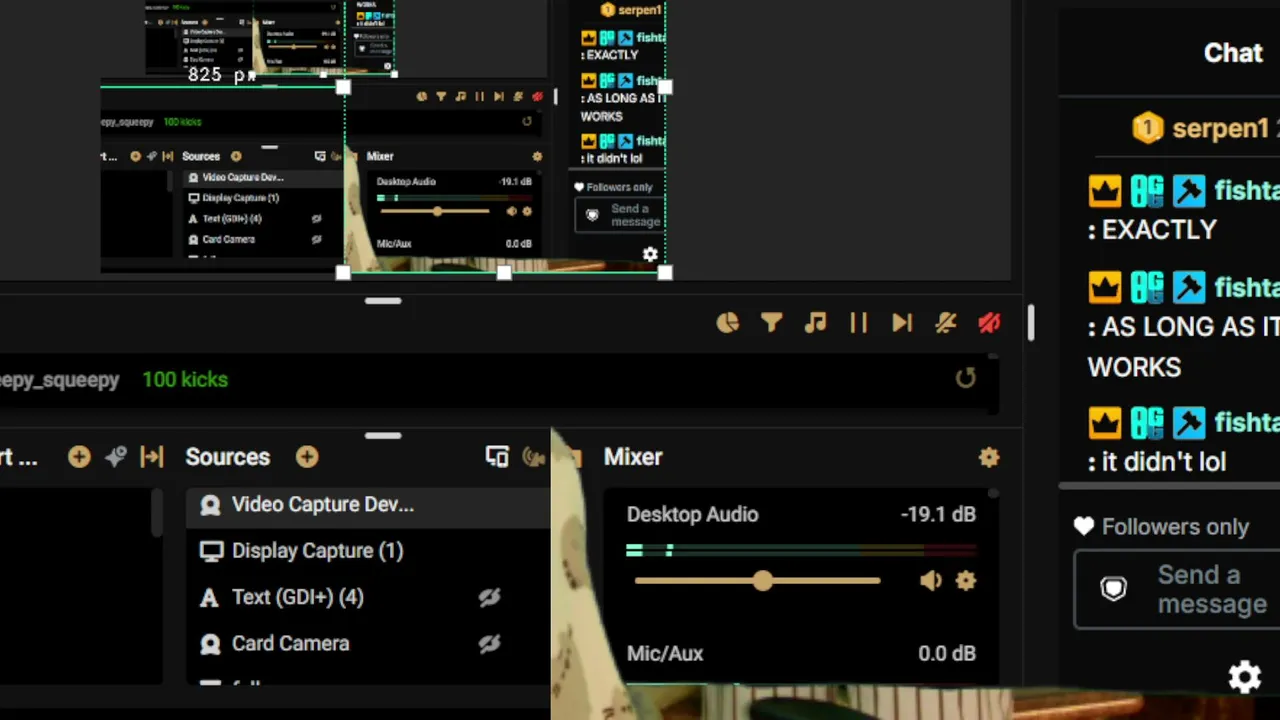Click the full-size hammer badge above the EXACTLY message
Image resolution: width=1280 pixels, height=720 pixels.
(x=1189, y=190)
